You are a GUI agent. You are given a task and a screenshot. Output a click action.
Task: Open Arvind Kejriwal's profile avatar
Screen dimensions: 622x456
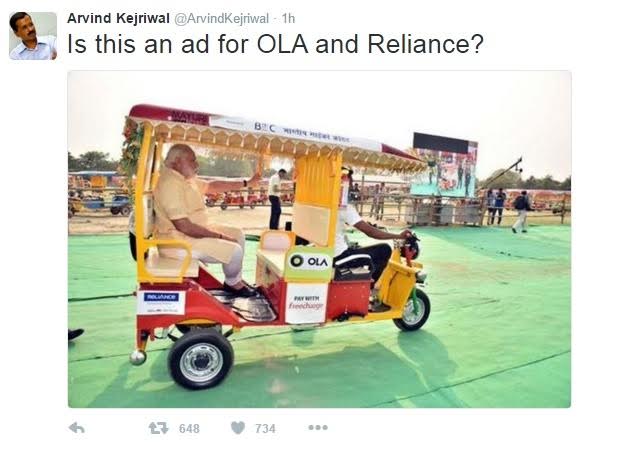[x=33, y=36]
